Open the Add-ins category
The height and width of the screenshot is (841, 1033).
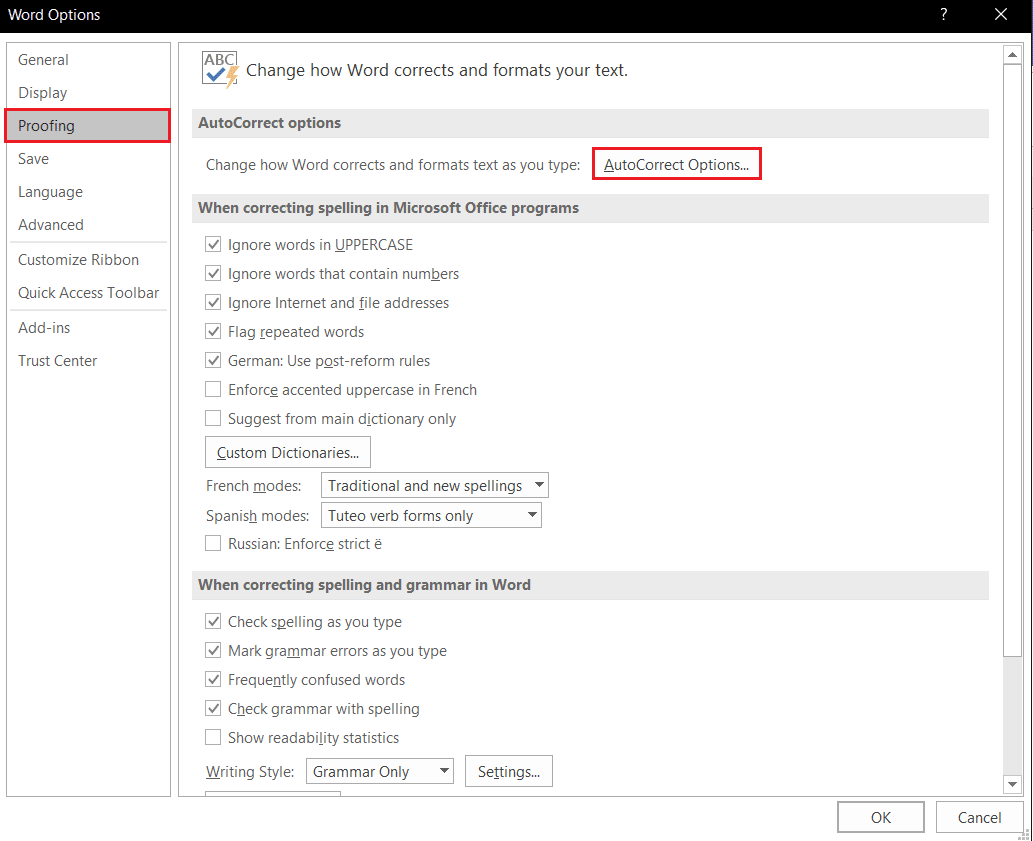tap(44, 327)
